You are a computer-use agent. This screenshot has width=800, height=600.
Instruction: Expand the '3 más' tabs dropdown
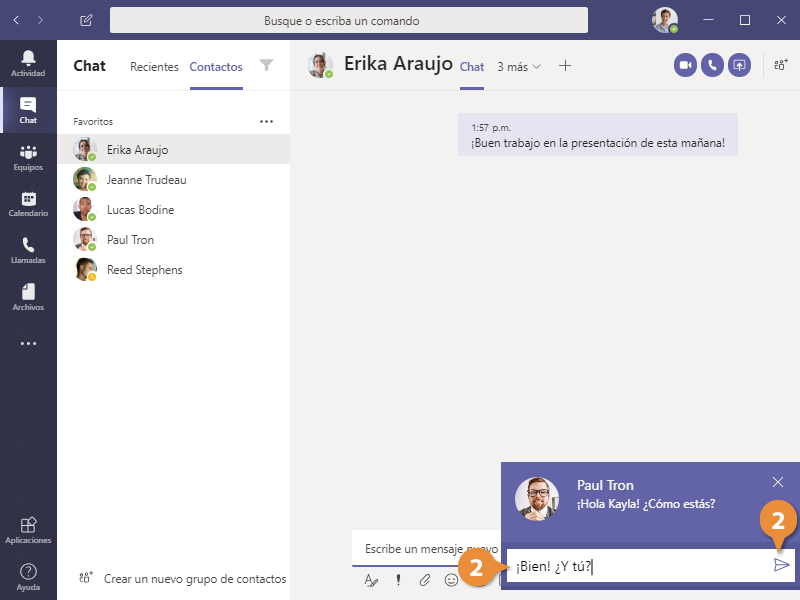[x=519, y=67]
